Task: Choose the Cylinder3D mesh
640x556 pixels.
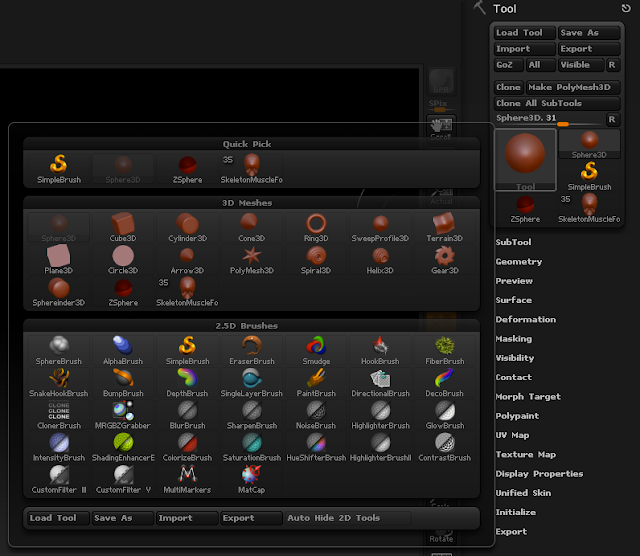Action: [187, 227]
